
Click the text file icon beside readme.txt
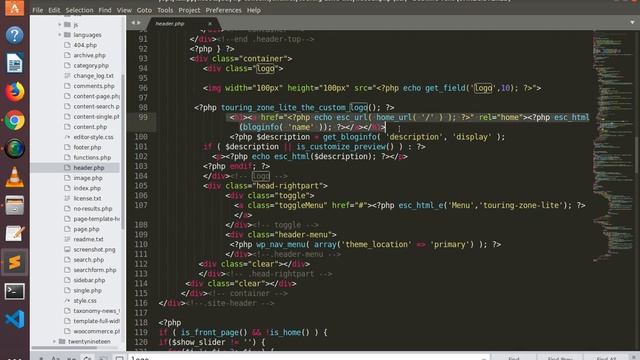pos(67,239)
